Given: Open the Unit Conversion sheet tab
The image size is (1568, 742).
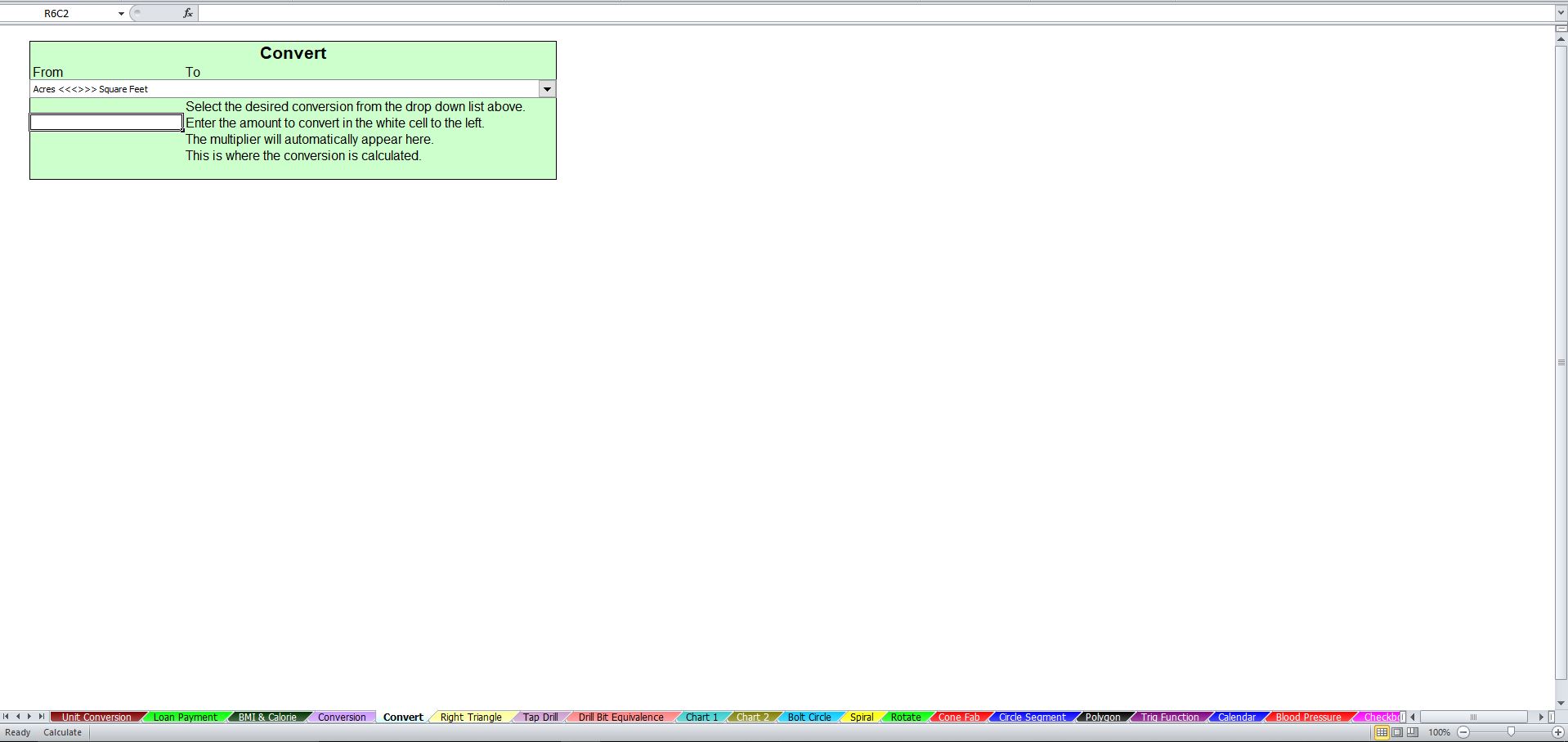Looking at the screenshot, I should [96, 717].
